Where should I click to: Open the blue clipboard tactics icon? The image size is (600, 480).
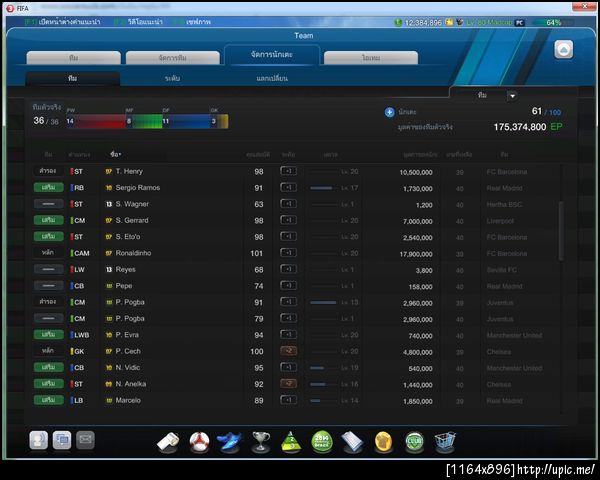click(352, 442)
